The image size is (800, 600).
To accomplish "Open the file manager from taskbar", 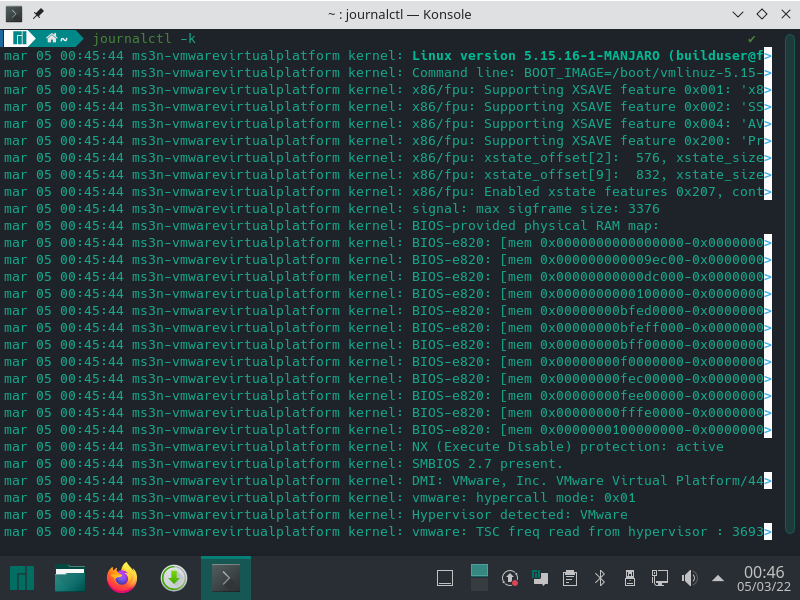I will [70, 579].
